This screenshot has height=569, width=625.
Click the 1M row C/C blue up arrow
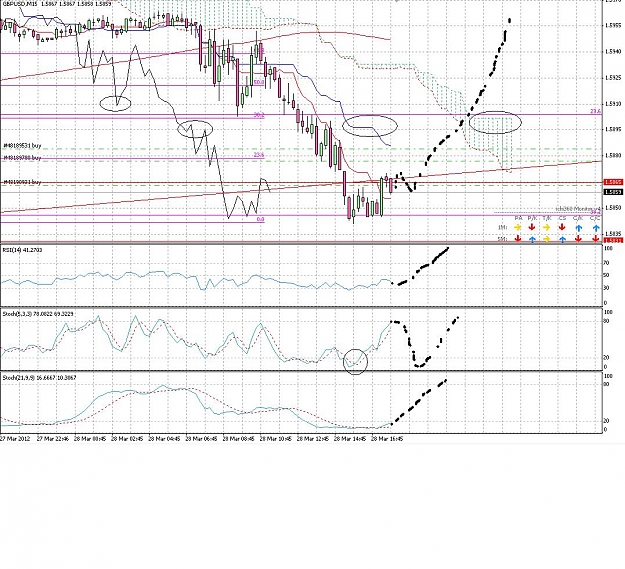click(596, 228)
